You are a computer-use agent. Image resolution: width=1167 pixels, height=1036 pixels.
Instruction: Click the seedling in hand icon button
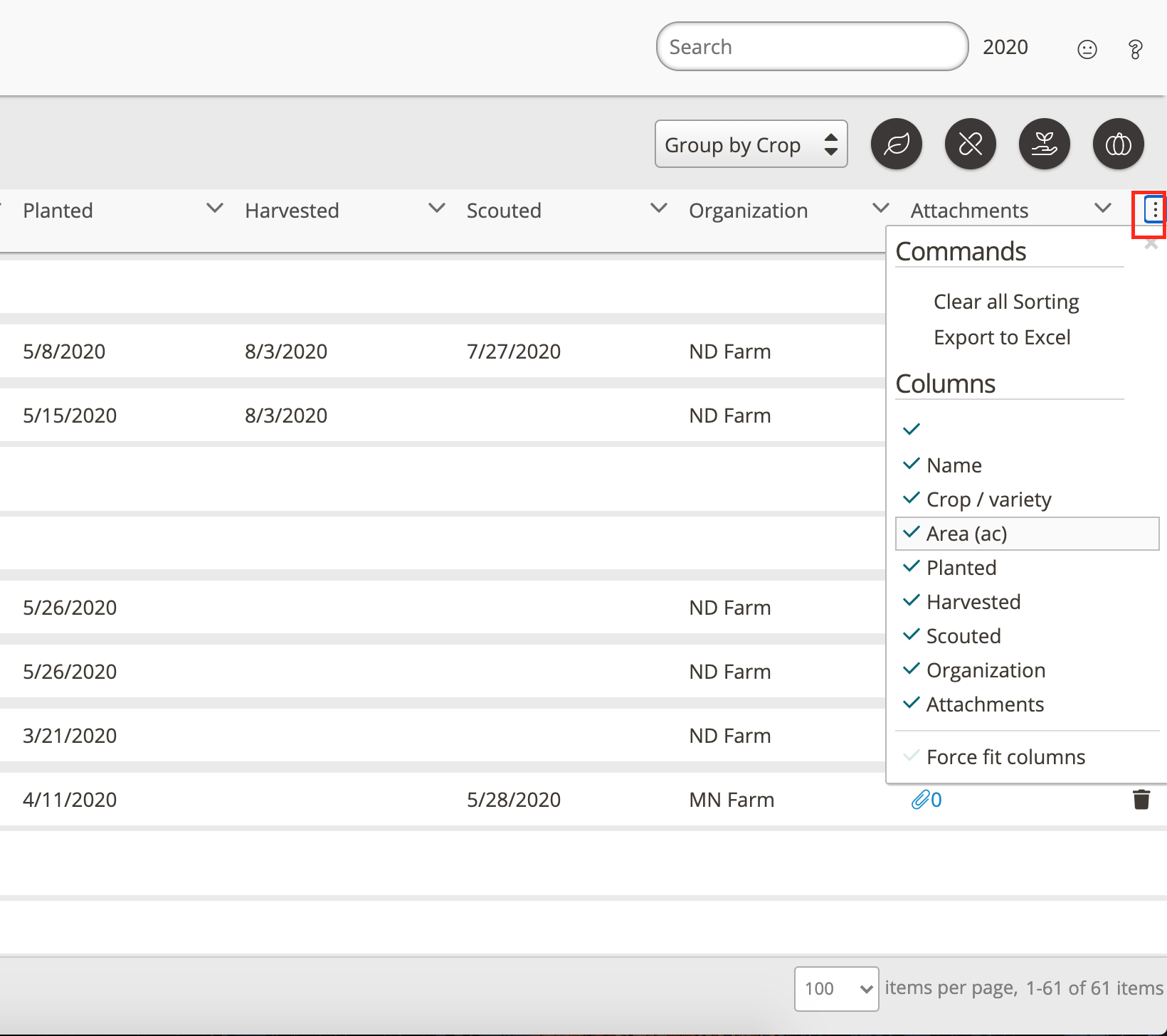click(1045, 144)
